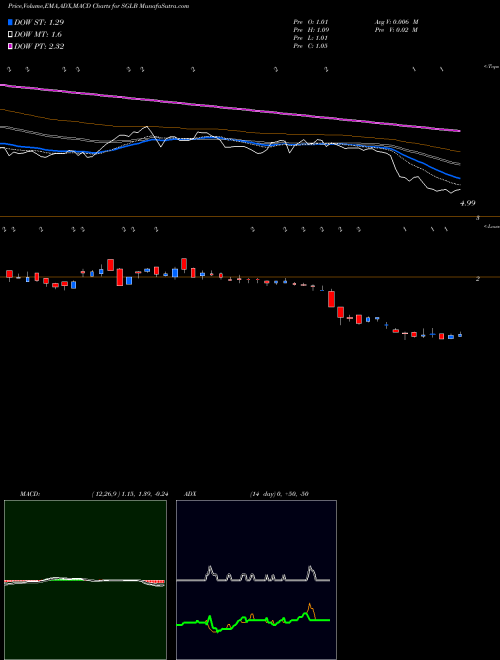Viewport: 500px width, 660px height.
Task: Click the 'Pre C: 1.03' value
Action: coord(311,46)
